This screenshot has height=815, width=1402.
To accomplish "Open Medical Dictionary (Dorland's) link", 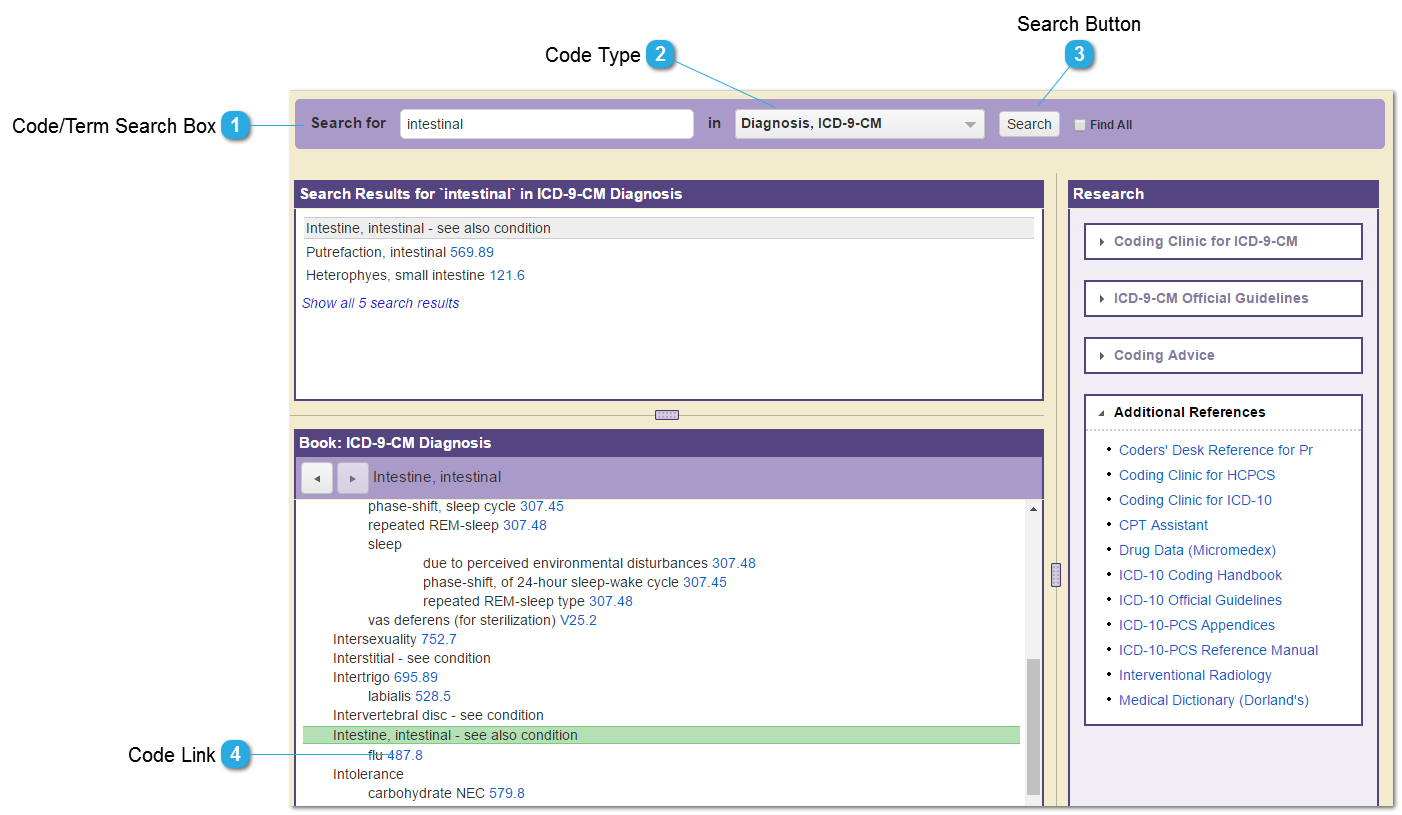I will [x=1214, y=700].
